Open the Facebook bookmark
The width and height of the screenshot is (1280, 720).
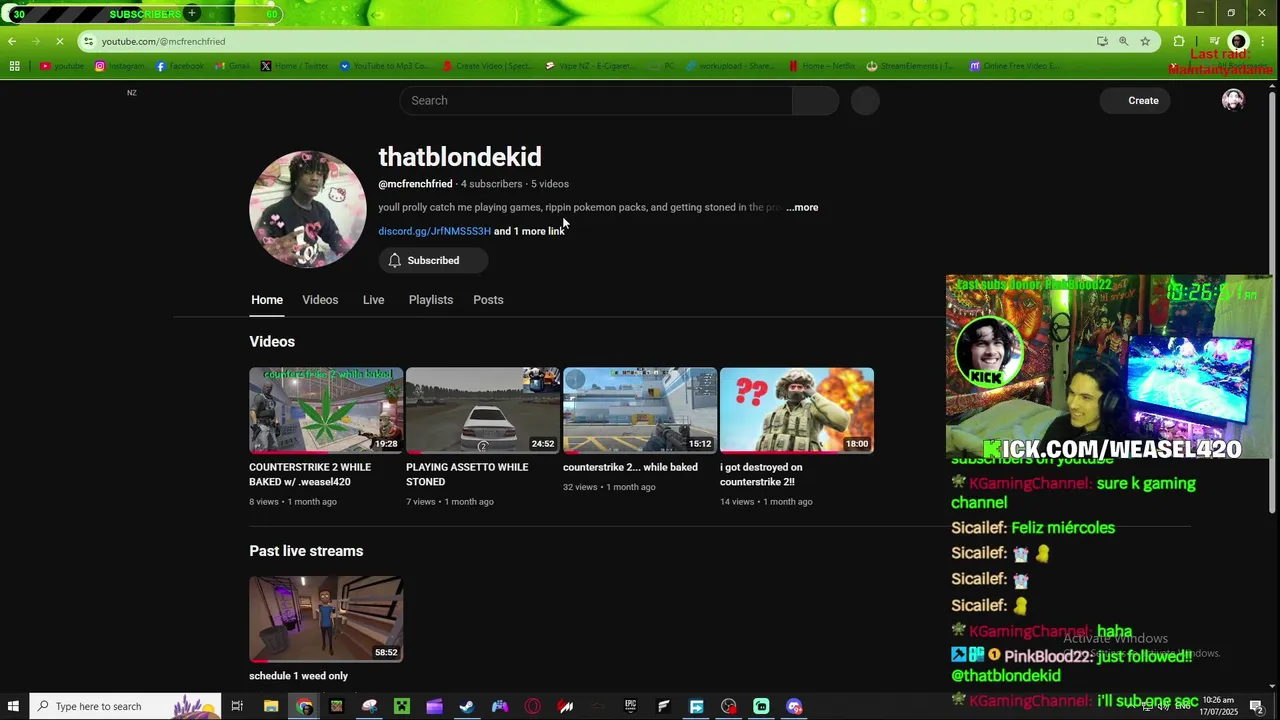click(x=180, y=66)
